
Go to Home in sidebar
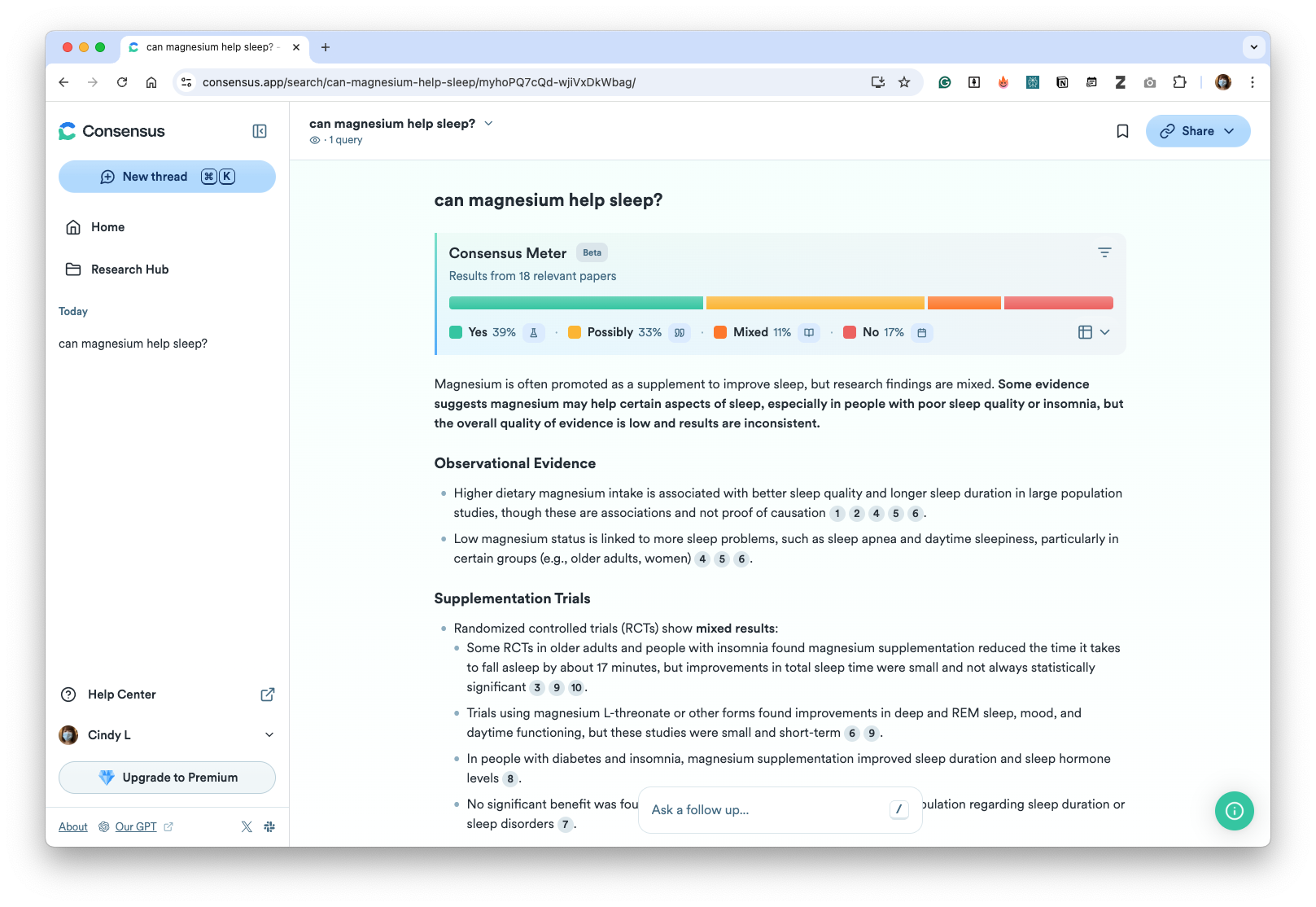107,227
